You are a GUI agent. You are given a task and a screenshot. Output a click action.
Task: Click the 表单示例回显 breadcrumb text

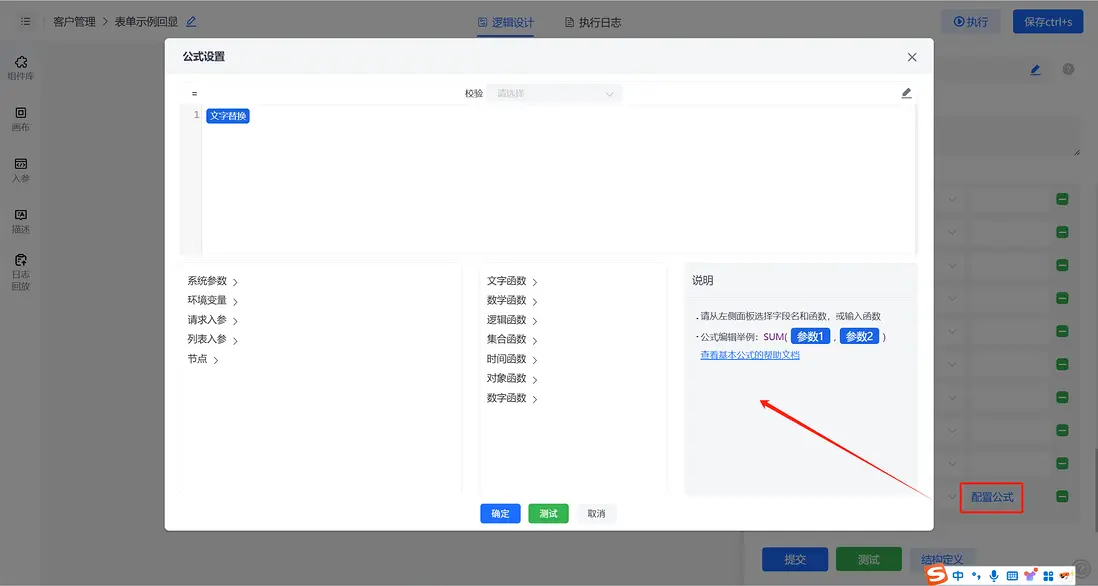[x=146, y=22]
